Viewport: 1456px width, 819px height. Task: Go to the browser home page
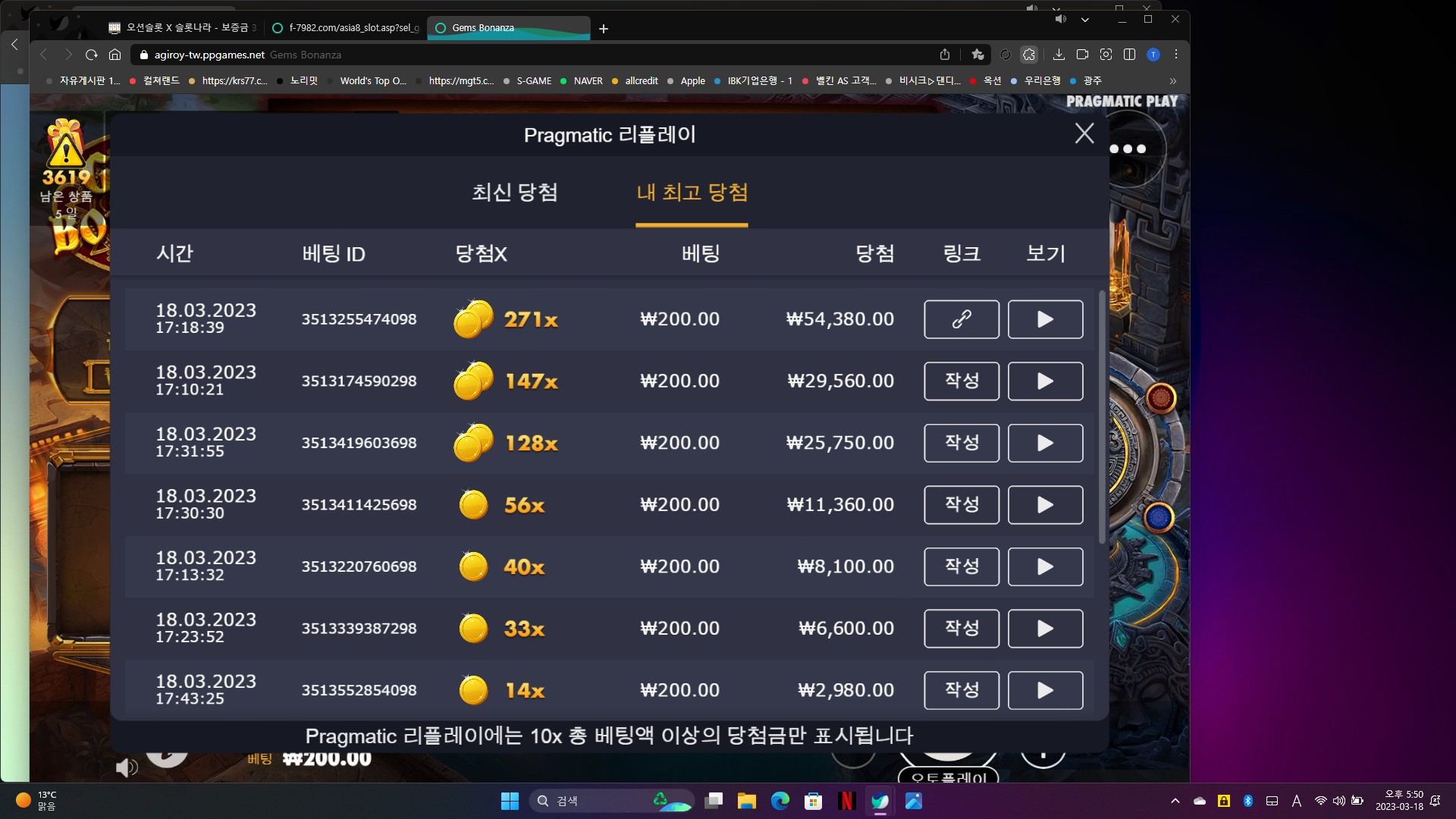click(115, 55)
